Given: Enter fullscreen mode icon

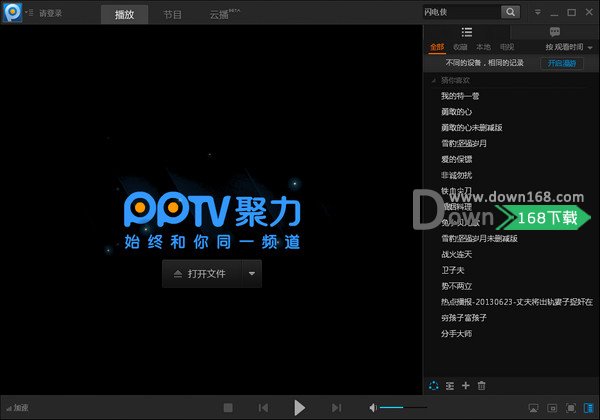Looking at the screenshot, I should (x=571, y=408).
